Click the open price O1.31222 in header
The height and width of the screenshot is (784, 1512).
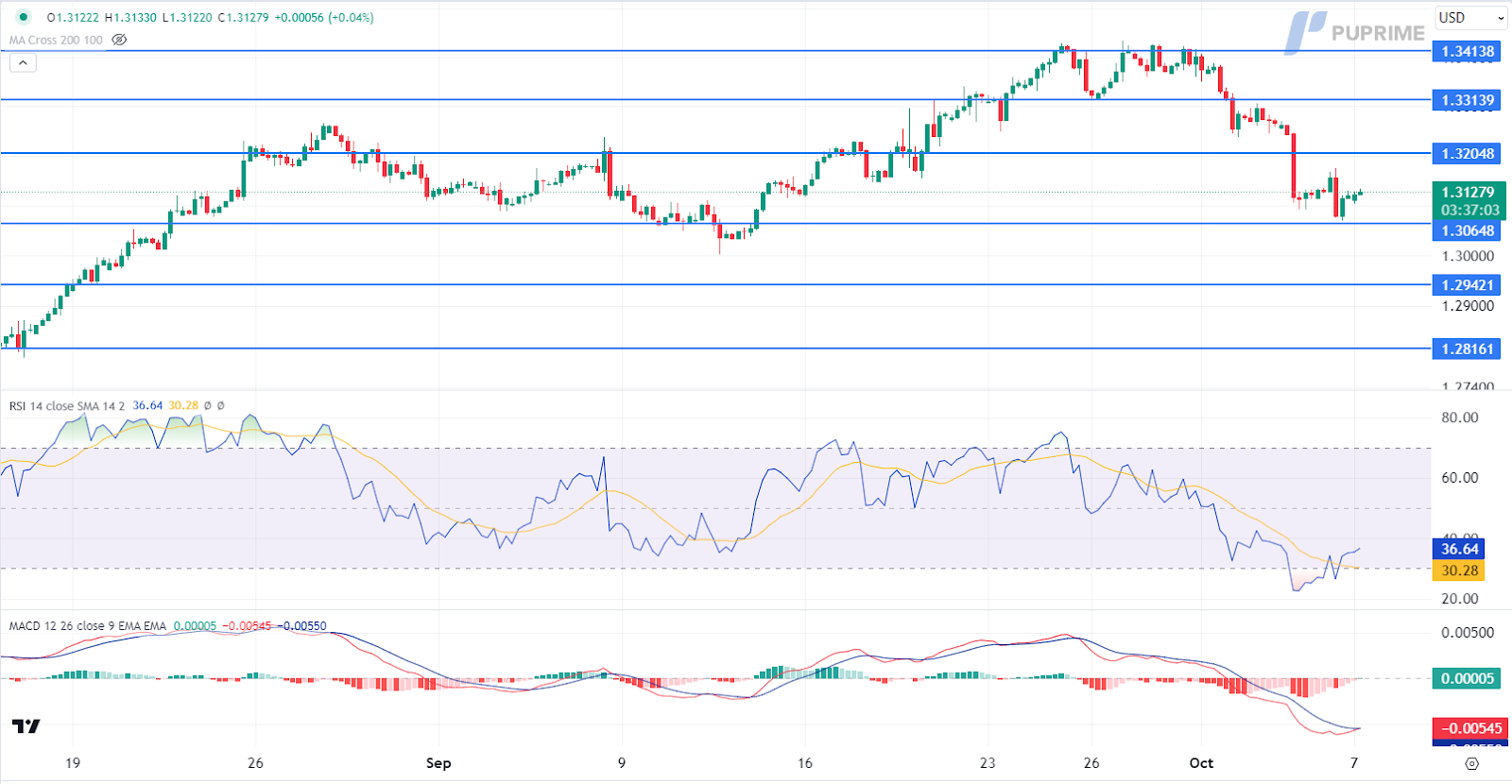click(x=73, y=18)
